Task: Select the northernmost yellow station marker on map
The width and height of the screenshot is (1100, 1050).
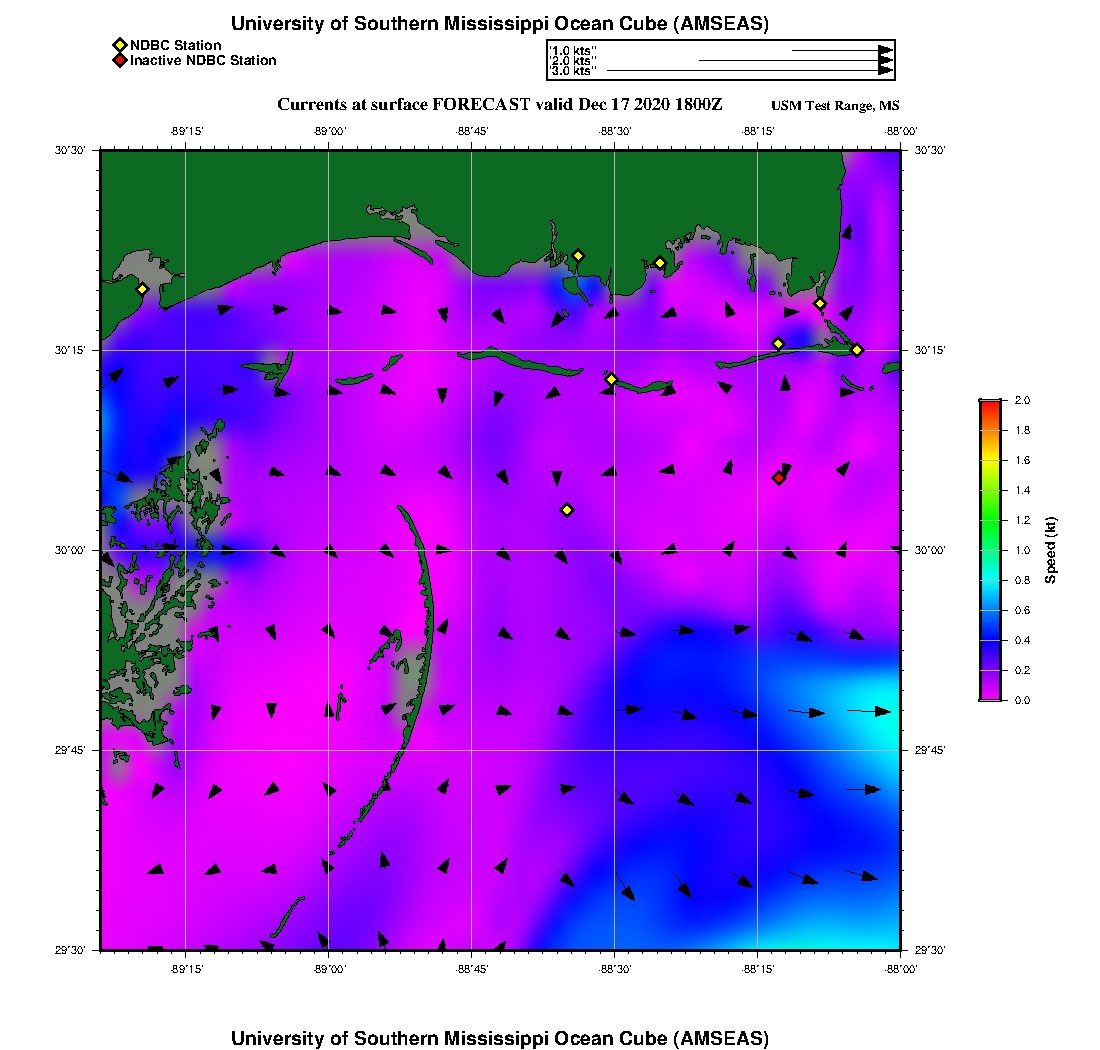Action: pos(578,255)
